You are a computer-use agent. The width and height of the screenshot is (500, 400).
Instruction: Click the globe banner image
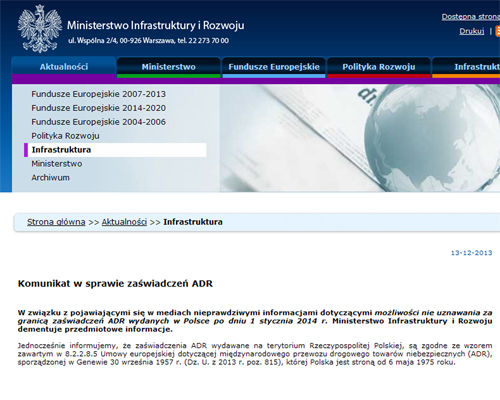[x=360, y=138]
